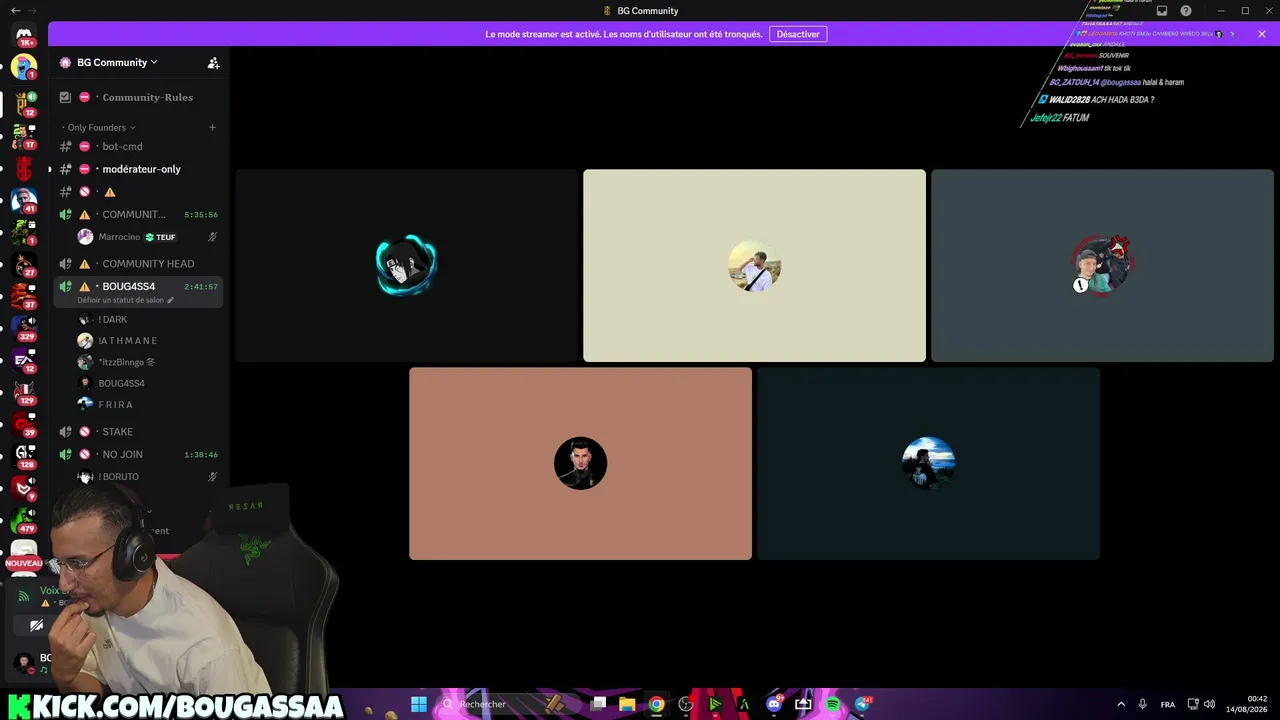Join the COMMUNITY HEAD voice channel
The image size is (1280, 720).
tap(138, 264)
